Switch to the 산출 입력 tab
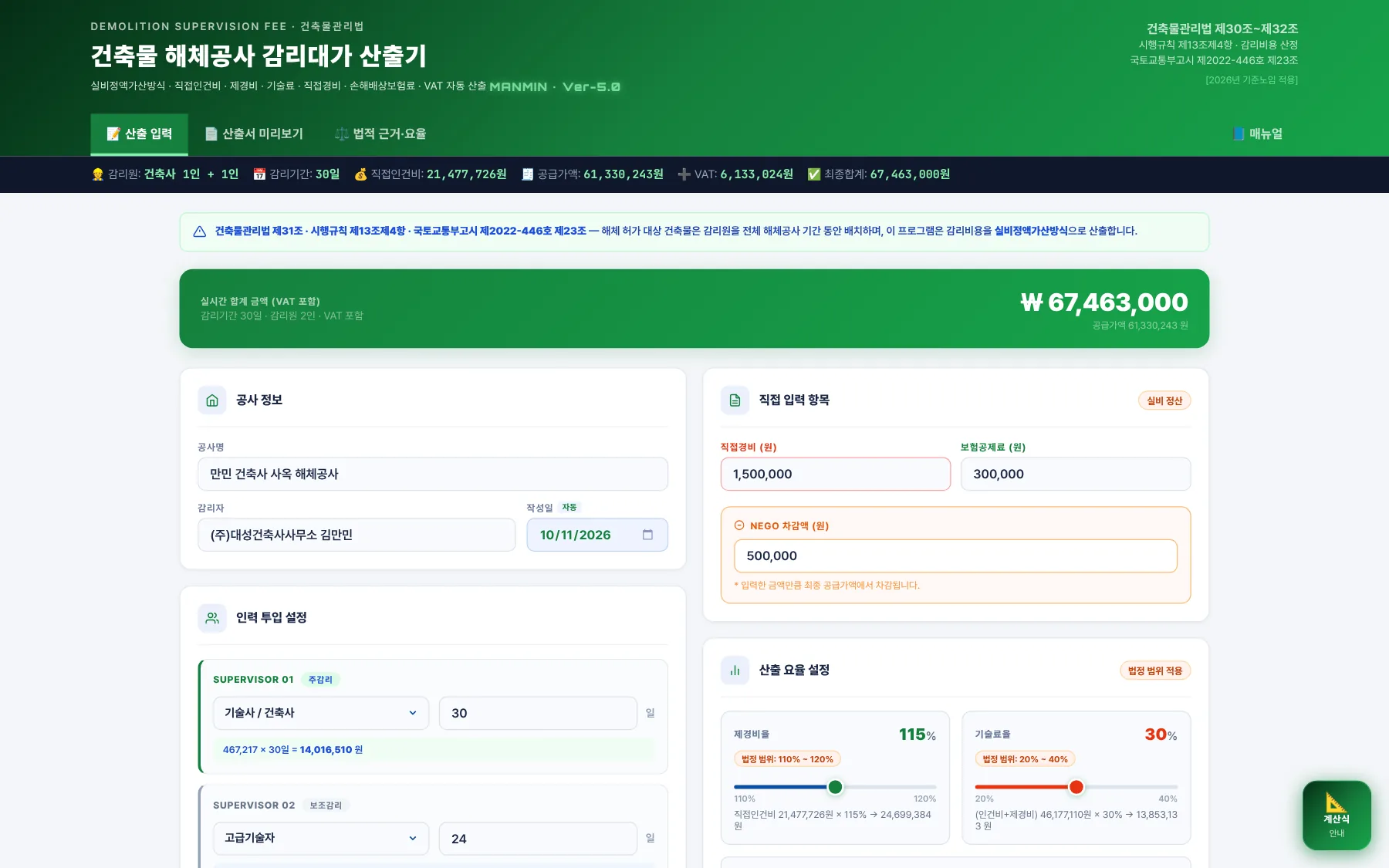 coord(140,134)
